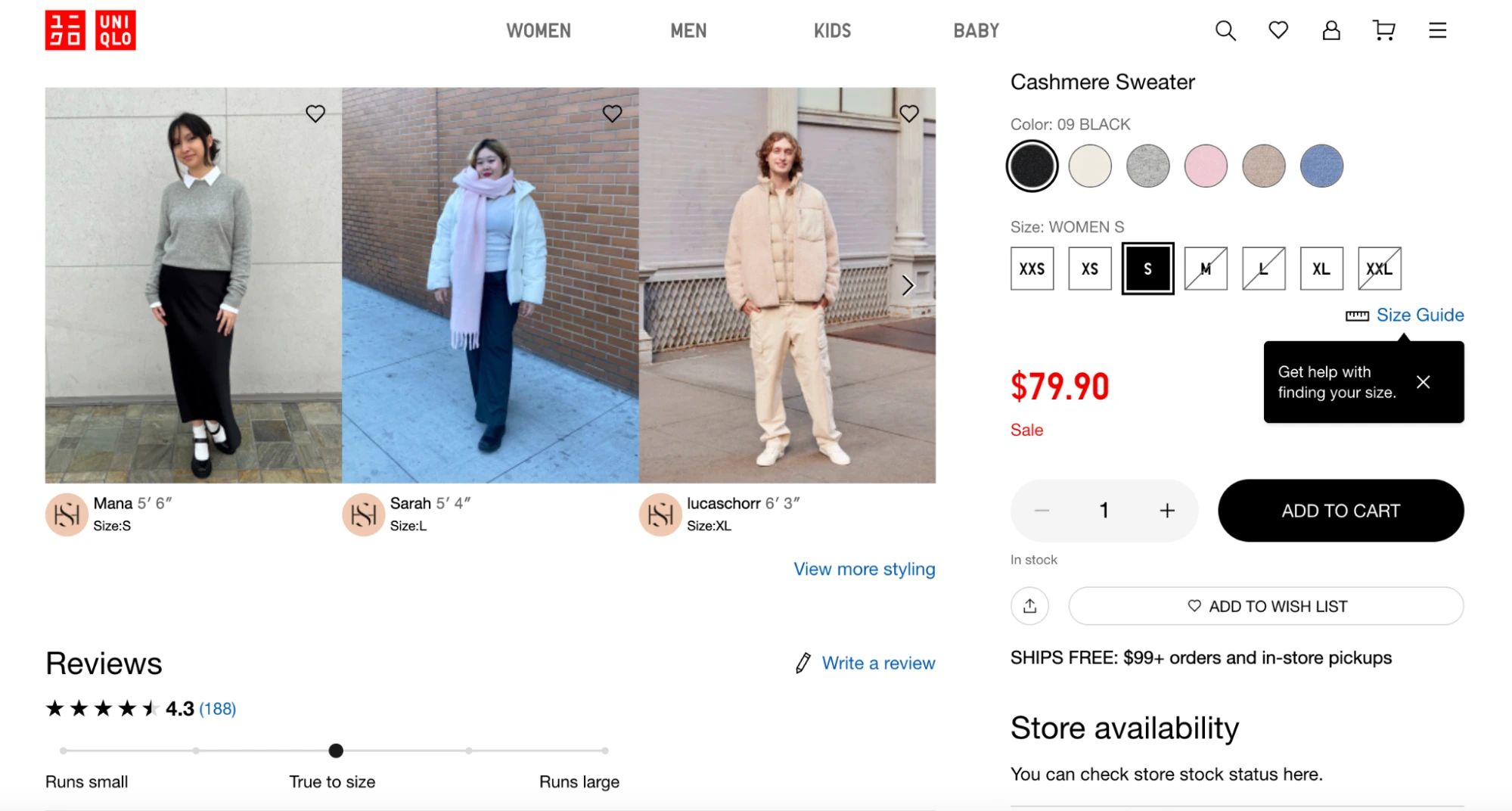Open the shopping cart icon
Viewport: 1512px width, 811px height.
(1384, 31)
